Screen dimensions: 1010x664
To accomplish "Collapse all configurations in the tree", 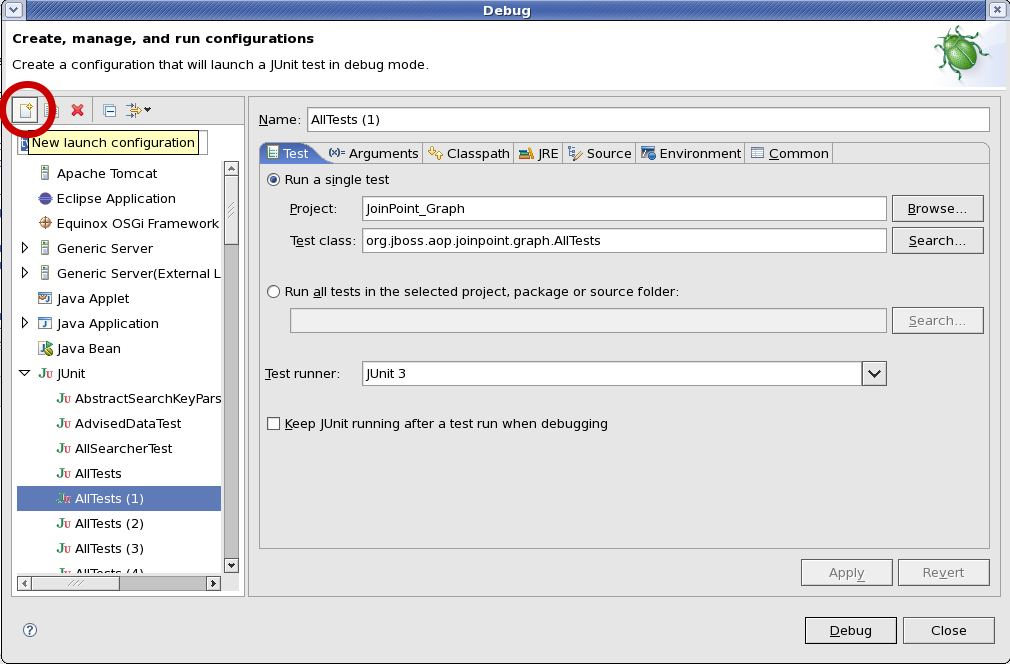I will 110,110.
